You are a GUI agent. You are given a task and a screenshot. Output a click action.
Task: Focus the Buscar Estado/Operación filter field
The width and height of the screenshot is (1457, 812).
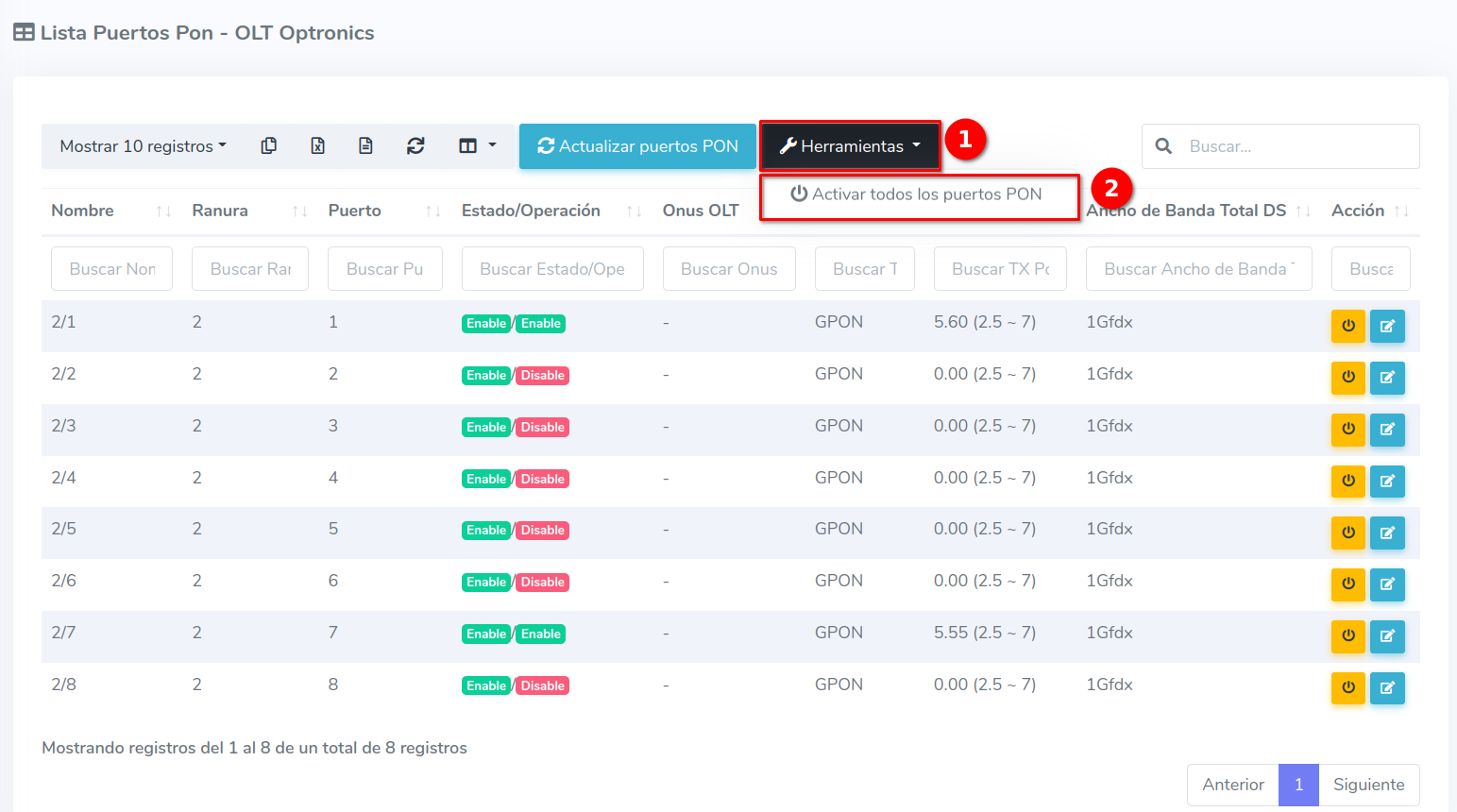[x=552, y=269]
